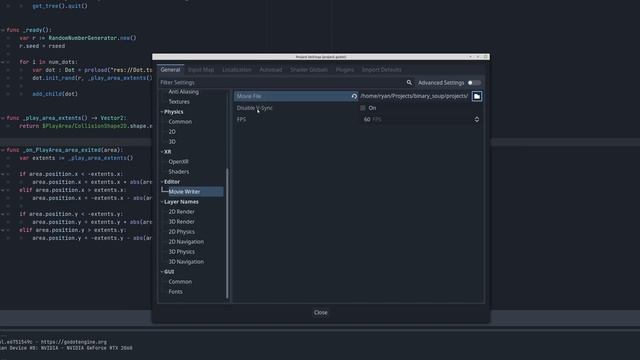The width and height of the screenshot is (640, 360).
Task: Focus the Filter Settings search box
Action: coord(282,82)
